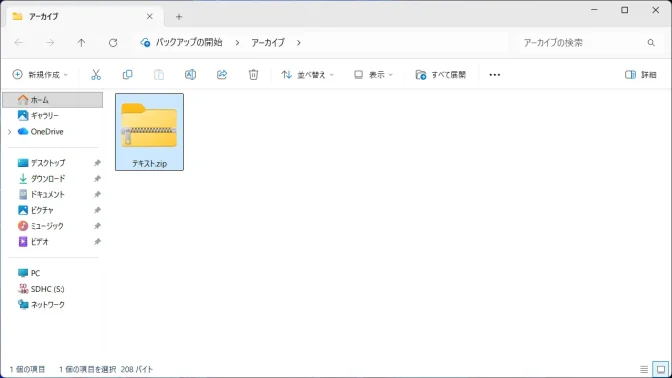672x378 pixels.
Task: Open the three-dot more options menu
Action: 495,75
